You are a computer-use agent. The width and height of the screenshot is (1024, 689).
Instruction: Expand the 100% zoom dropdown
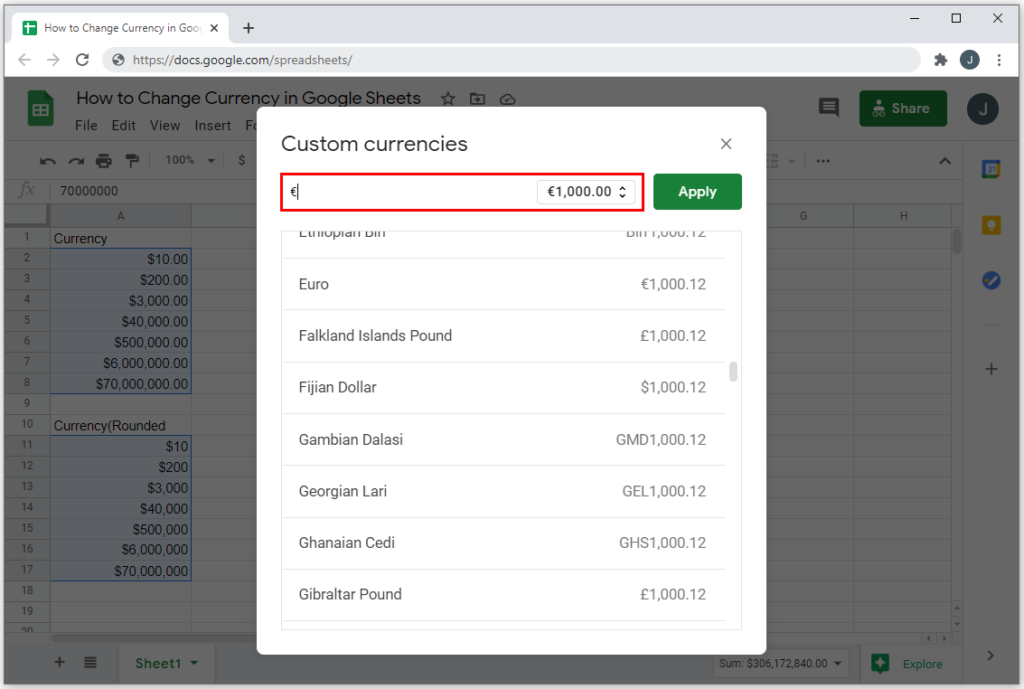coord(190,161)
